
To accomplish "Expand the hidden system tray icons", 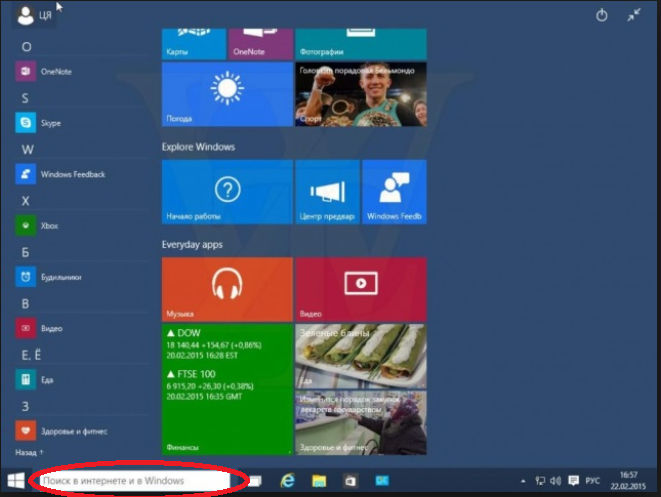I will 526,481.
